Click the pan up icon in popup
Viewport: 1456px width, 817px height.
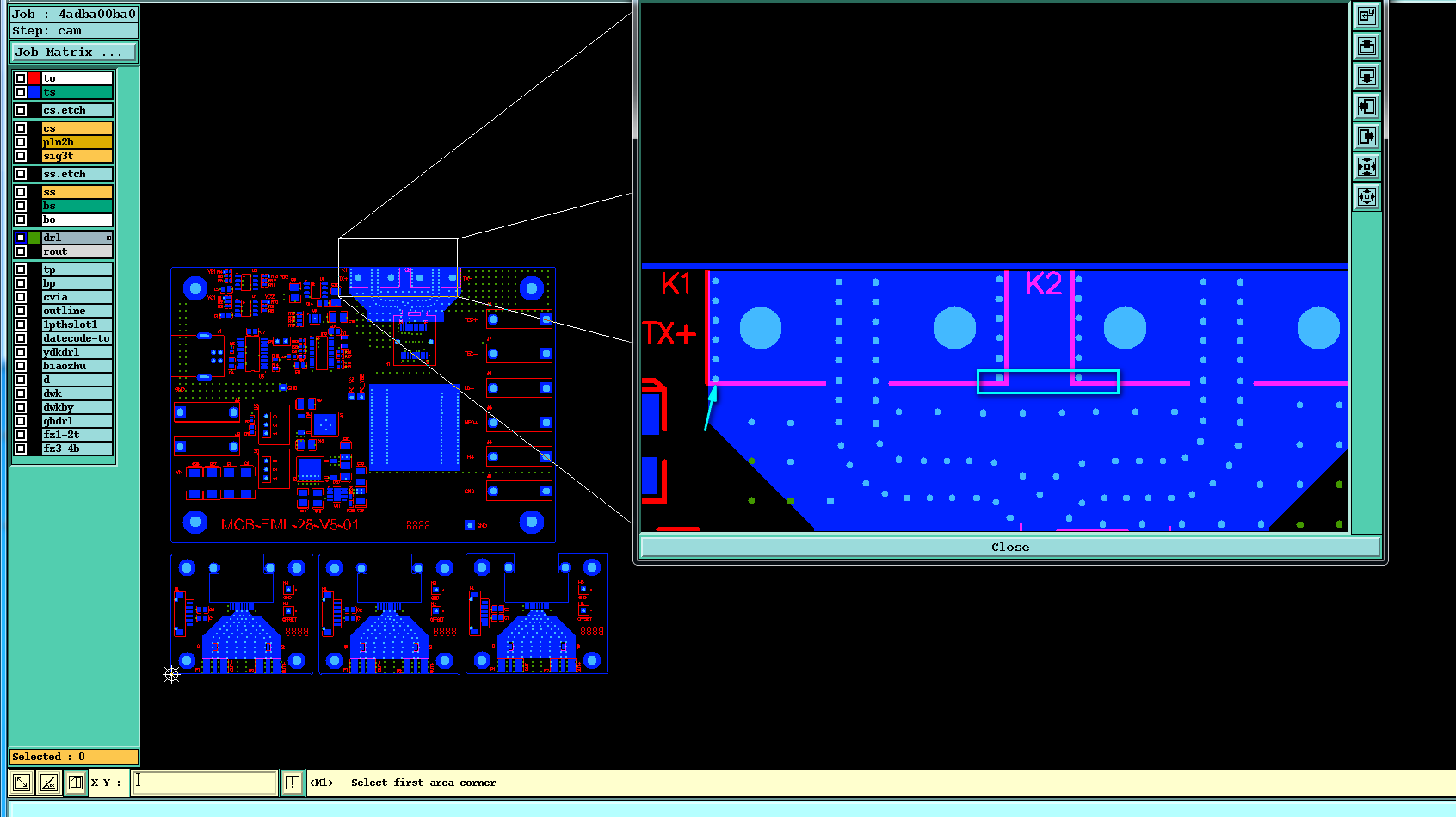1367,46
